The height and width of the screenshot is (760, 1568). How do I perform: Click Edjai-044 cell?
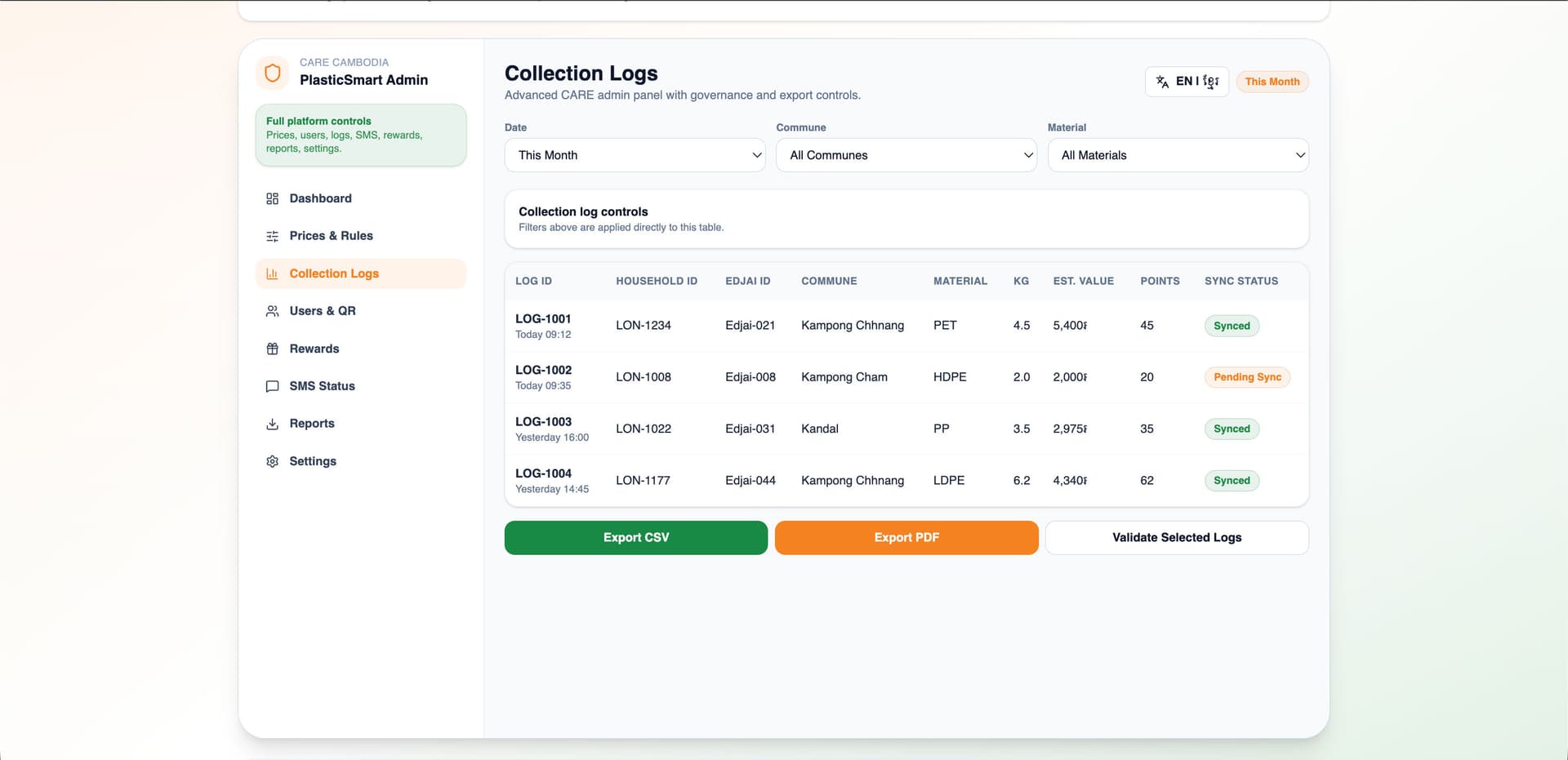point(751,481)
